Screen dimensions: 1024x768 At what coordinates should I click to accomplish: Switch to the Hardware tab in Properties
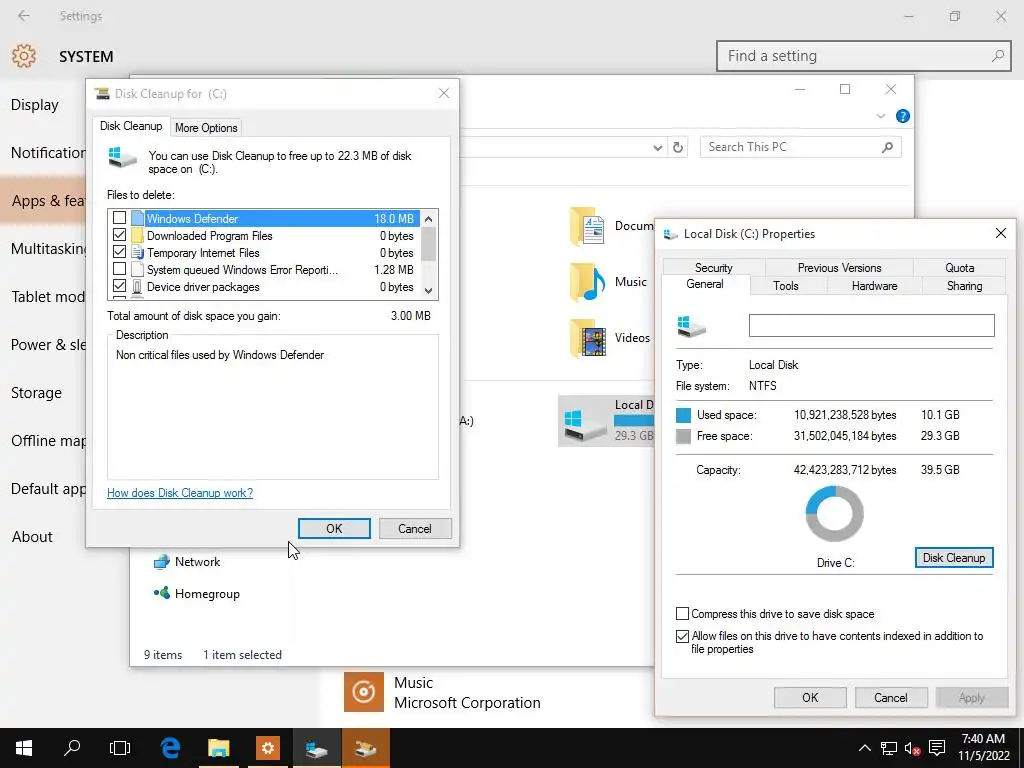[874, 286]
